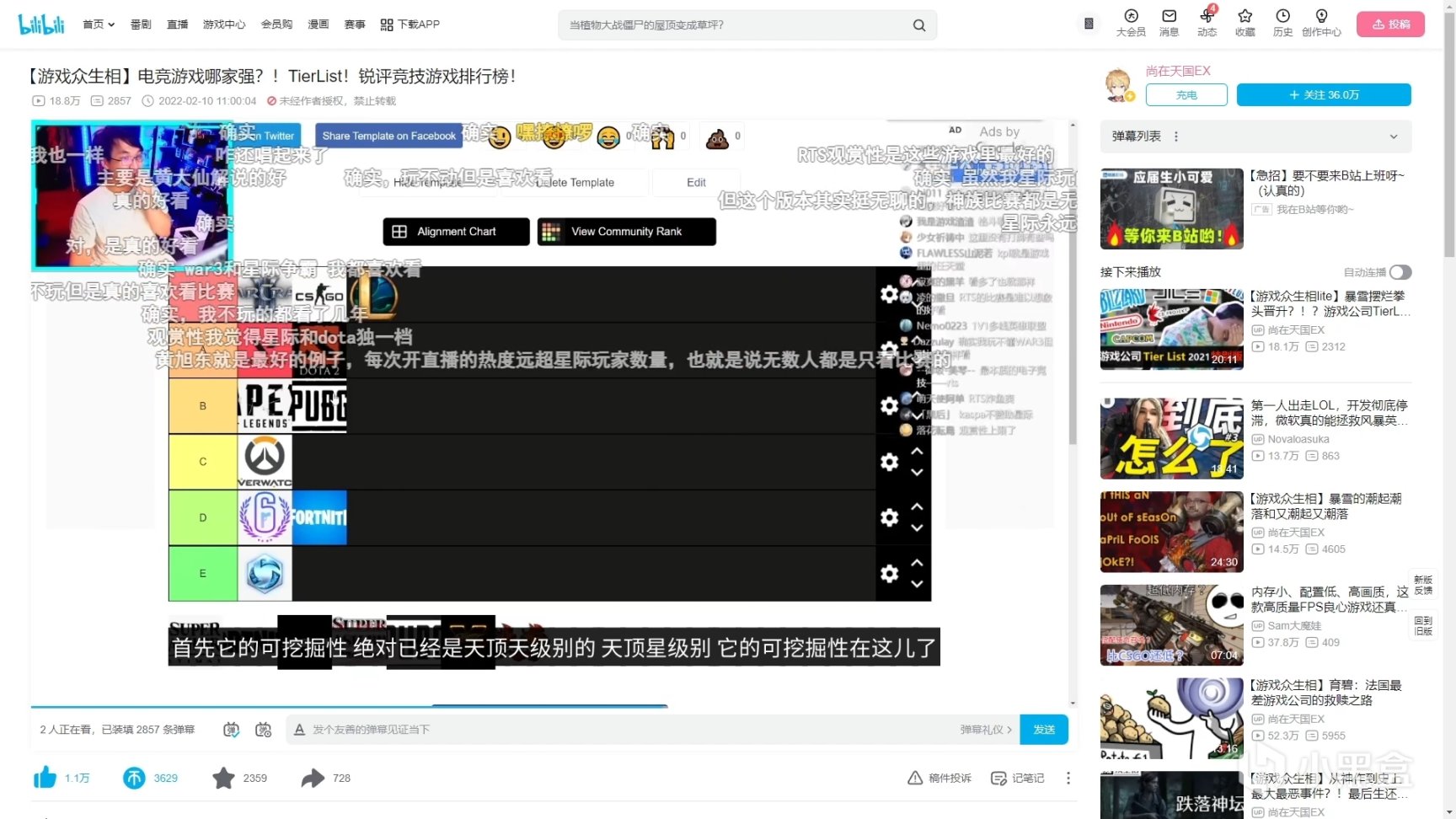Open 下载APP navigation item
Viewport: 1456px width, 819px height.
(410, 24)
